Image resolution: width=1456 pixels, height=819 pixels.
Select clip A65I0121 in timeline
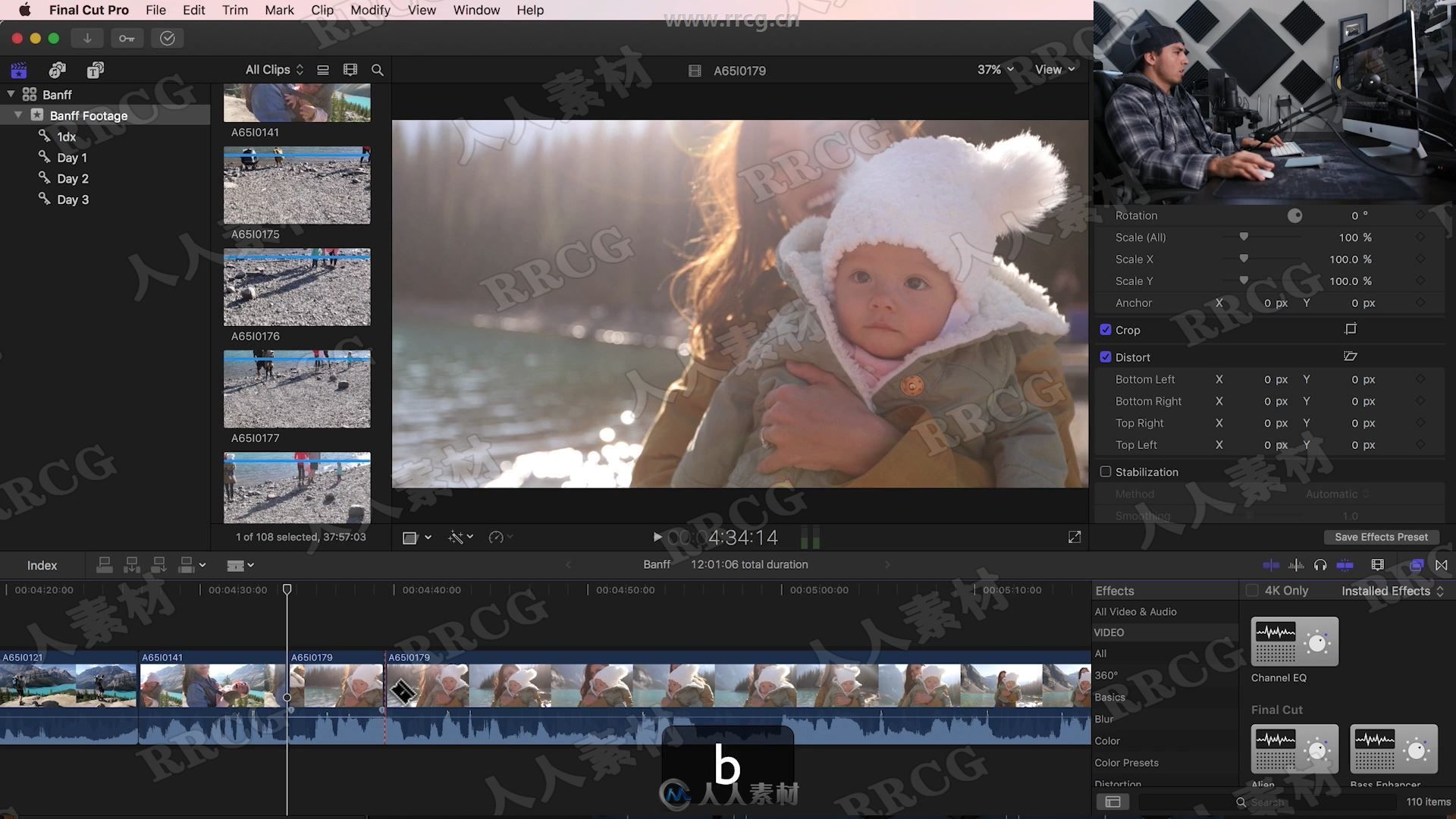[x=68, y=696]
